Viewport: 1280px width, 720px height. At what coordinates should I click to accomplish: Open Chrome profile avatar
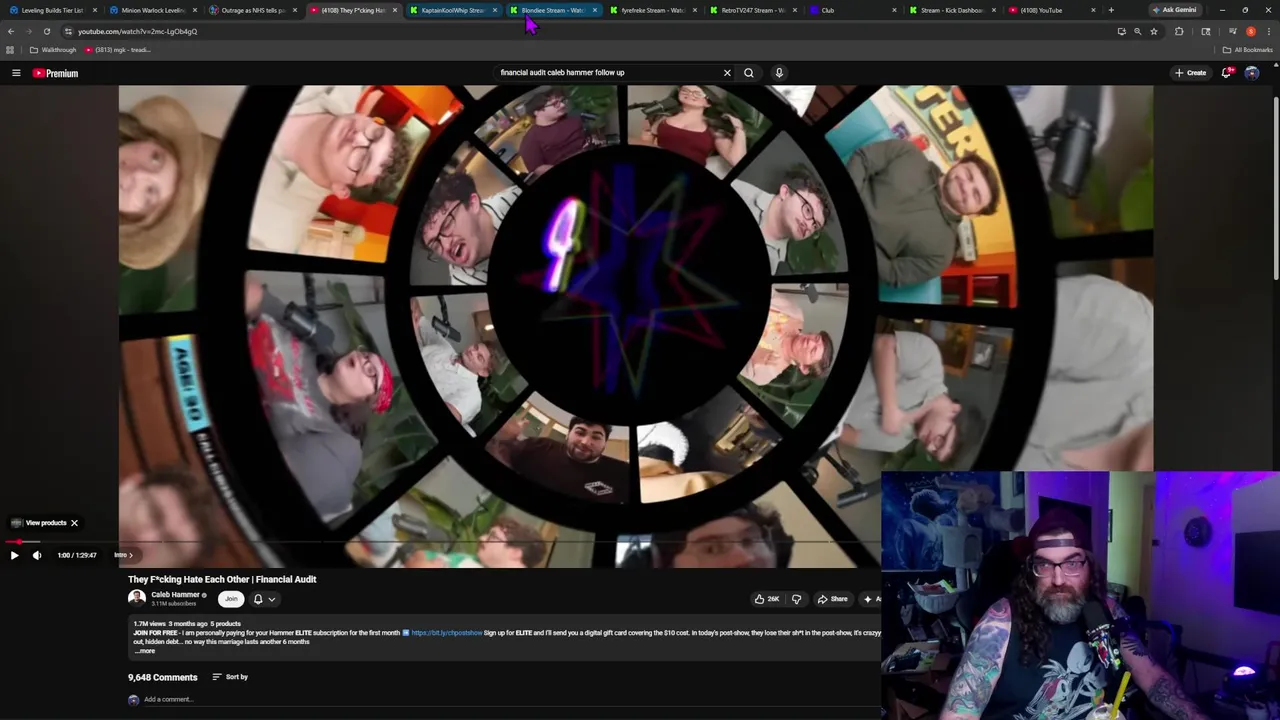1250,31
